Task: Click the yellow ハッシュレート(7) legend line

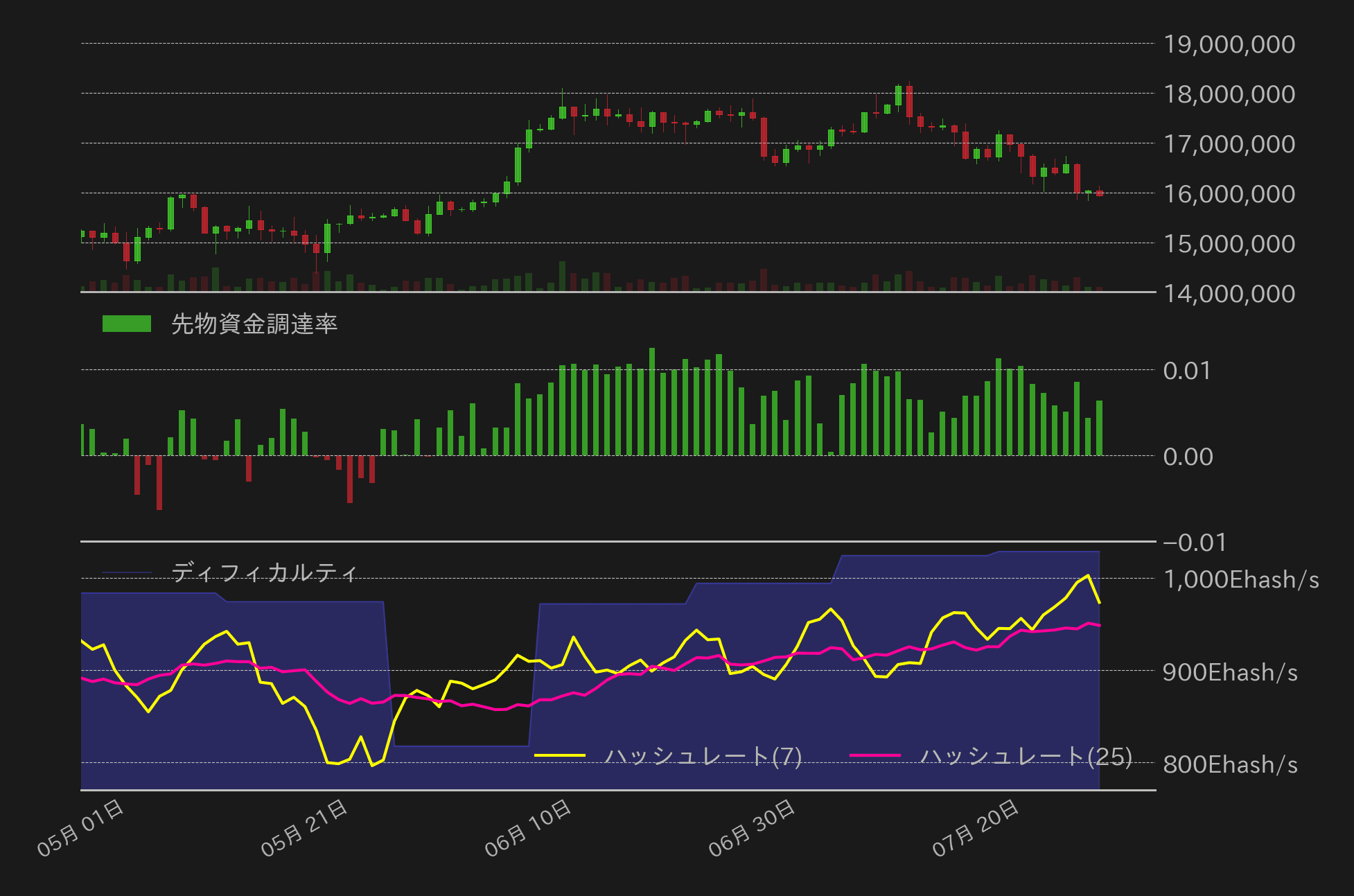Action: point(560,756)
